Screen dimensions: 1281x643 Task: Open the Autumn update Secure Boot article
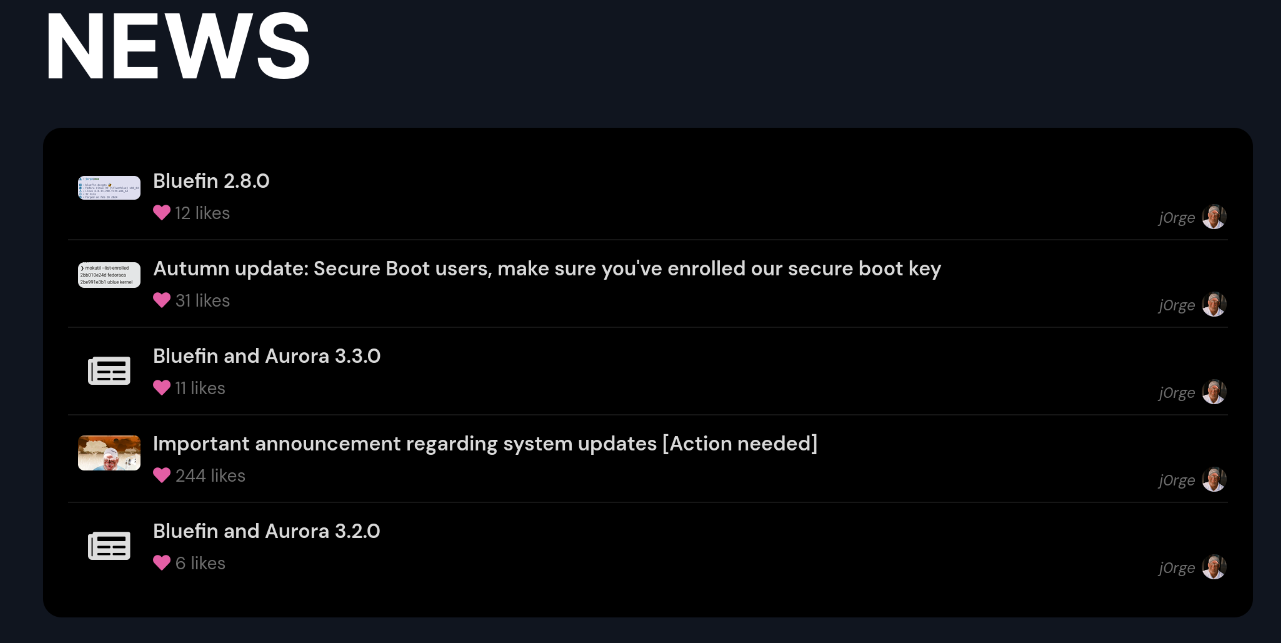(x=547, y=269)
